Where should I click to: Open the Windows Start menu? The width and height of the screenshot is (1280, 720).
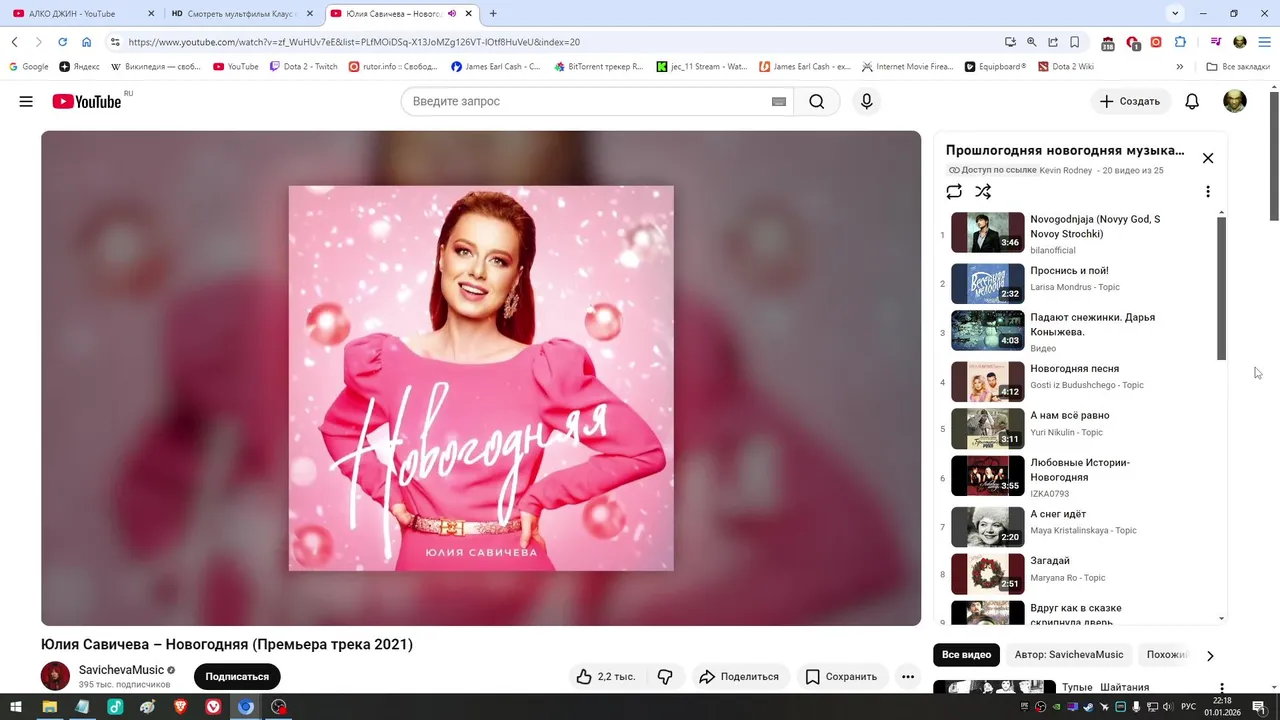point(16,707)
